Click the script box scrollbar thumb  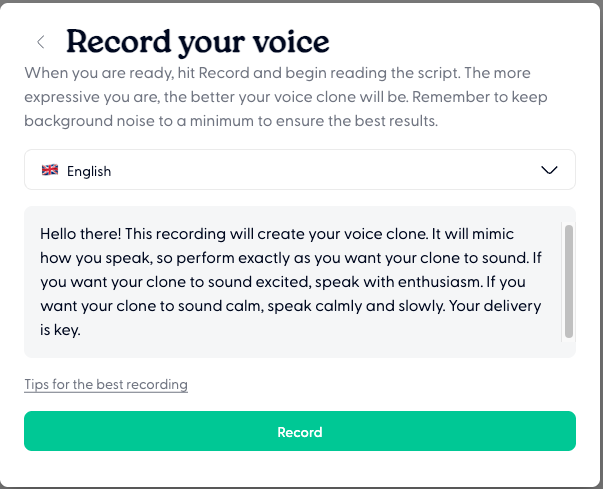(568, 280)
